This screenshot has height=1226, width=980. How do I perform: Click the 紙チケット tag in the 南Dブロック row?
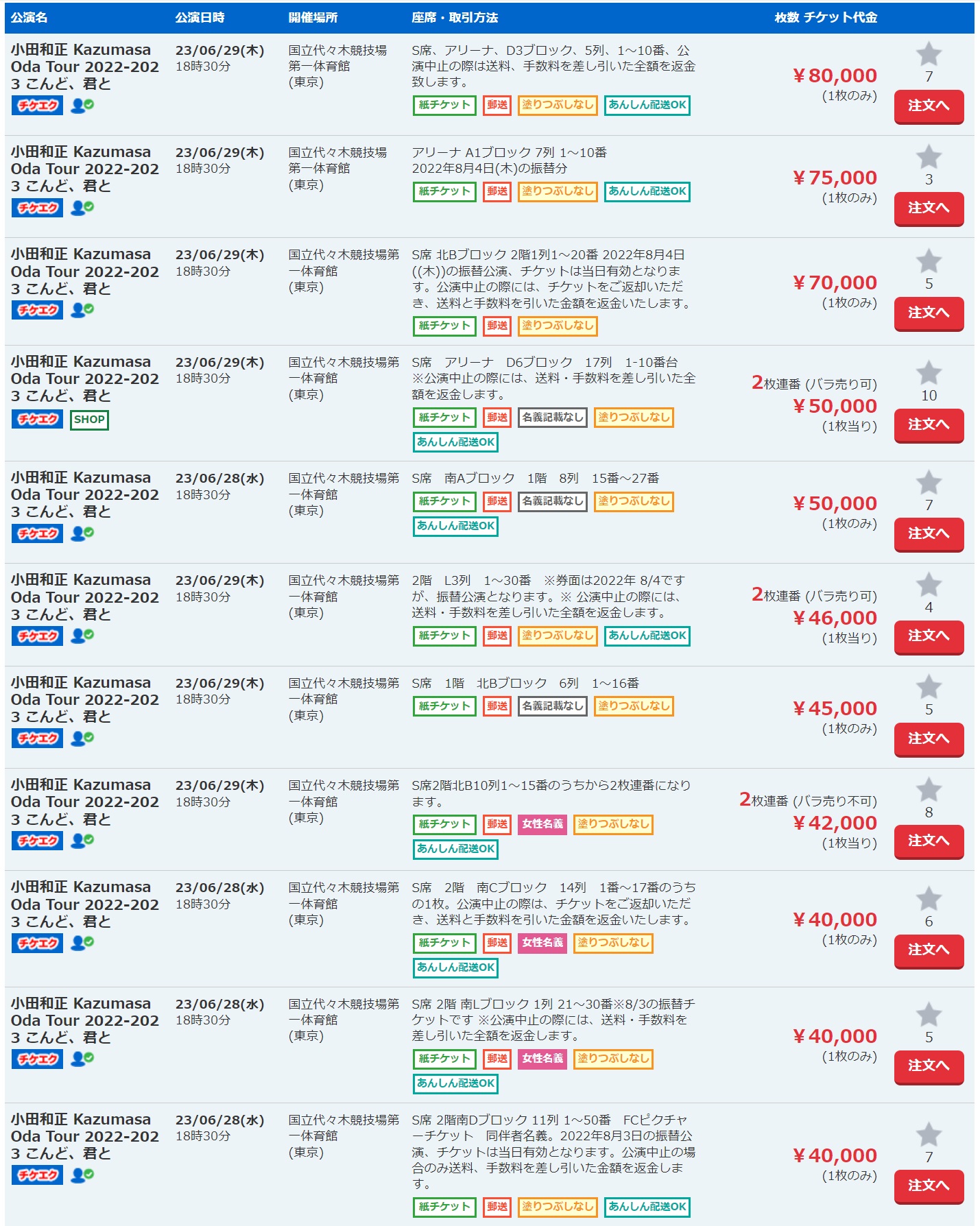[x=444, y=1207]
